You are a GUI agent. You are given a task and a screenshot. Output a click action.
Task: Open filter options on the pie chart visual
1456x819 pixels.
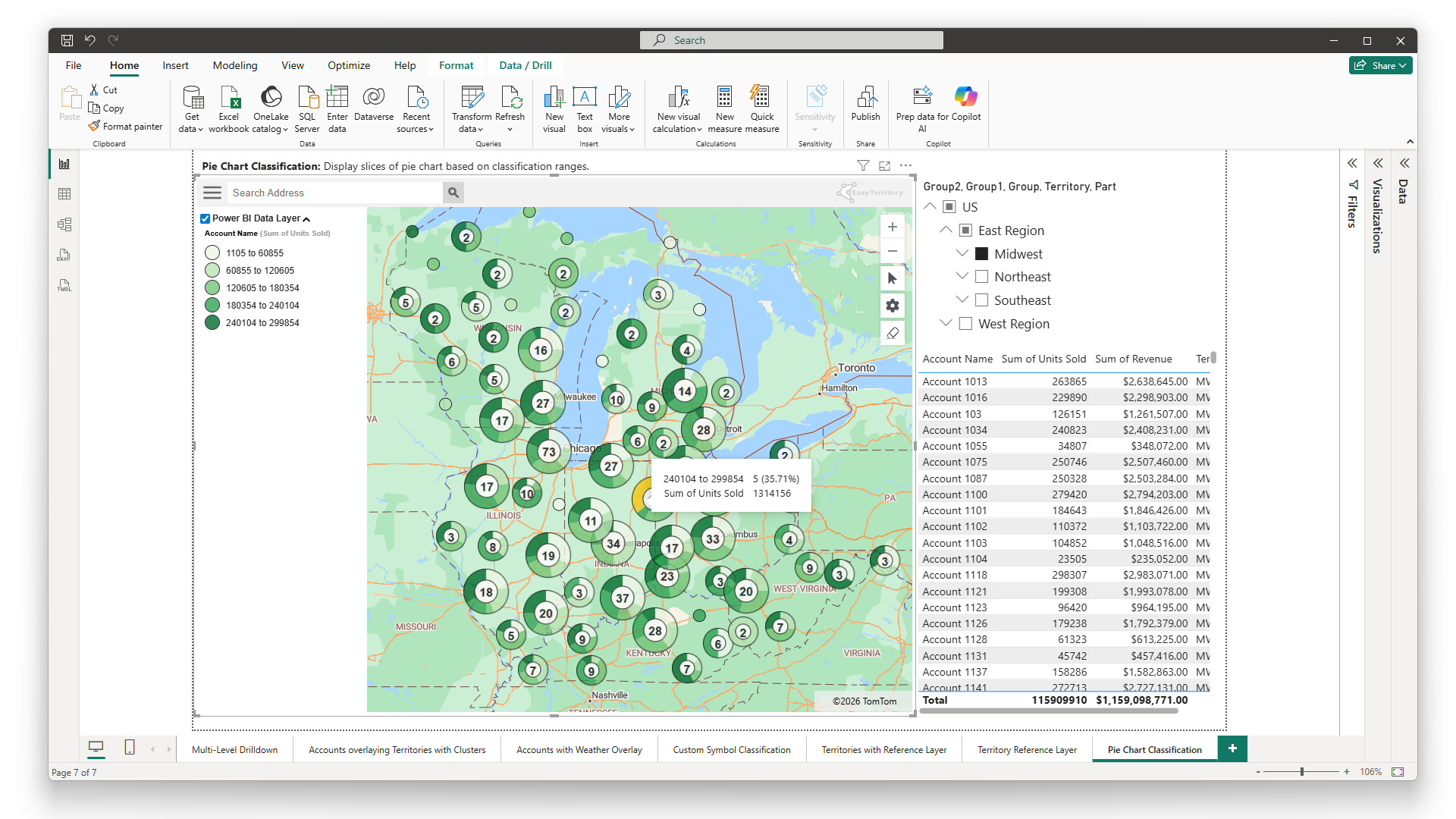coord(863,165)
